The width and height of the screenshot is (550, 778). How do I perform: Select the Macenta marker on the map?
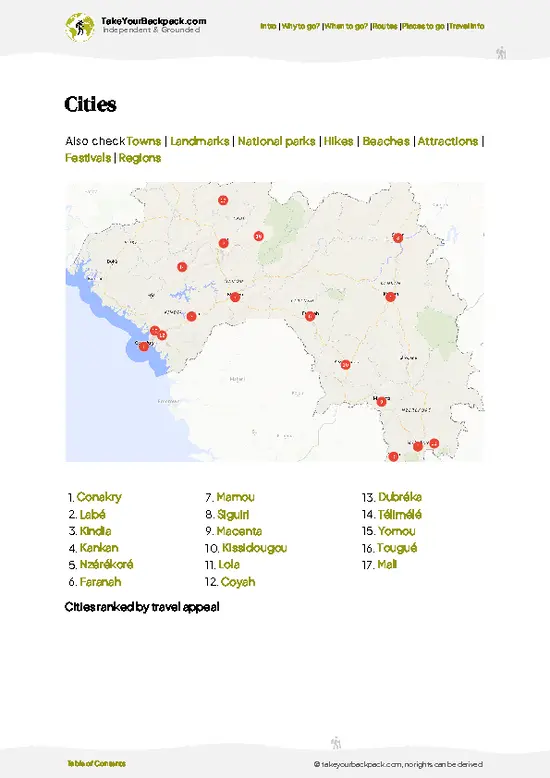[x=381, y=402]
